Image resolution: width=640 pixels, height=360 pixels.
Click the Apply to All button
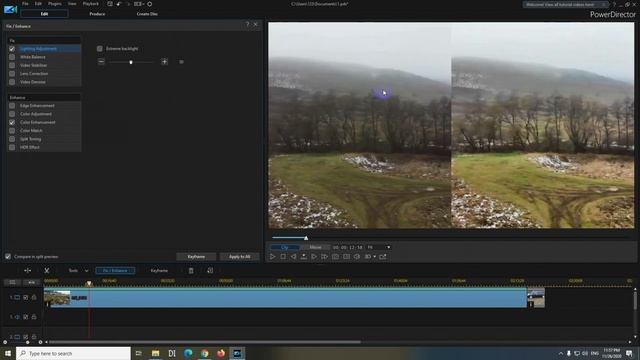(240, 257)
